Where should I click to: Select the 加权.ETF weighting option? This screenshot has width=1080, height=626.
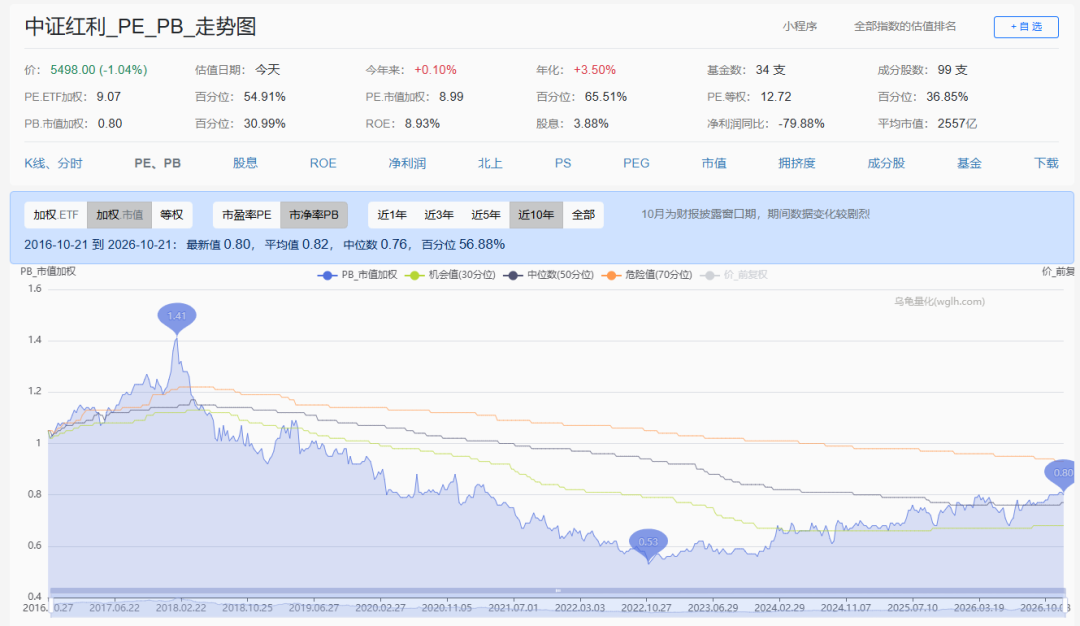click(56, 215)
